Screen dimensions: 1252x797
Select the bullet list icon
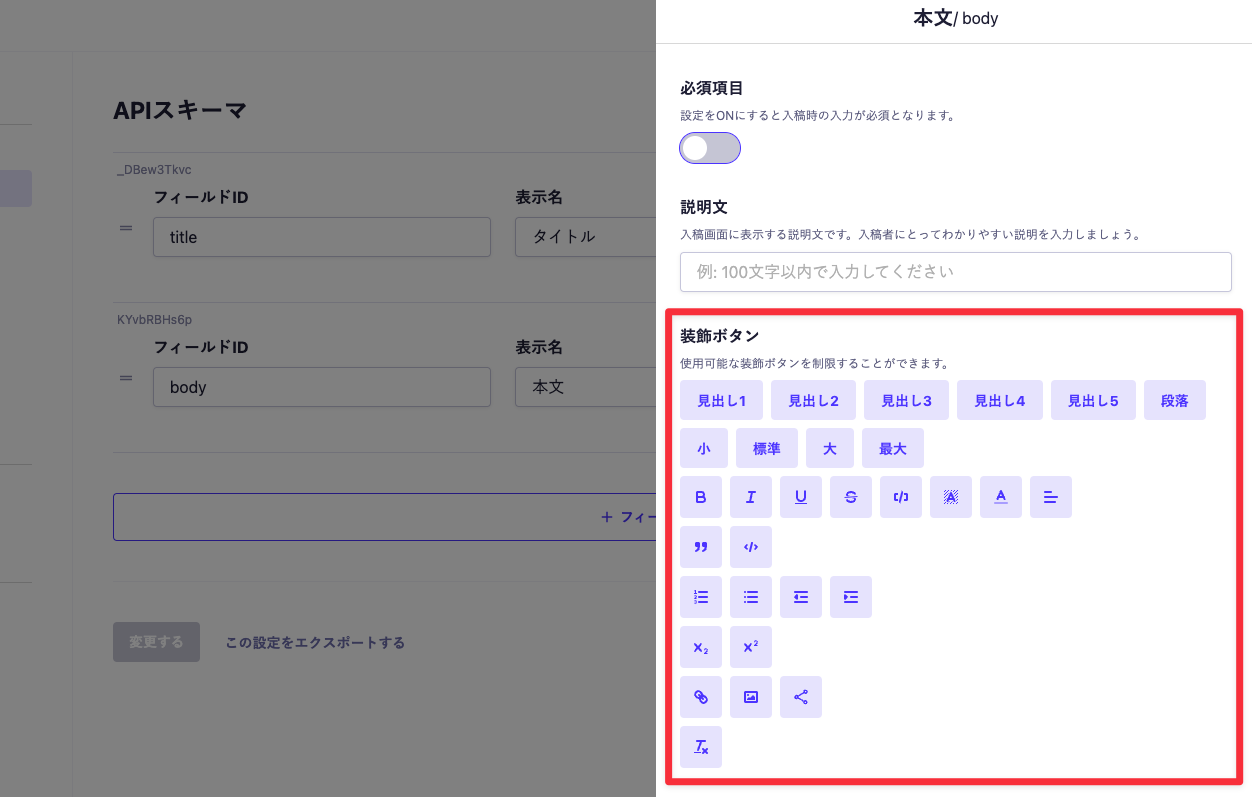(751, 597)
